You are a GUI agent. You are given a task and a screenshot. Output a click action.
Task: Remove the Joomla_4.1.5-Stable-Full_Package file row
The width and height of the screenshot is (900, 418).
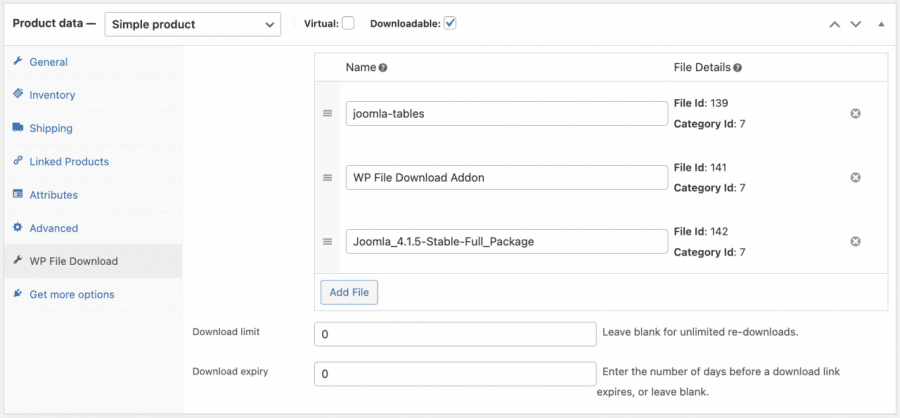pyautogui.click(x=855, y=241)
